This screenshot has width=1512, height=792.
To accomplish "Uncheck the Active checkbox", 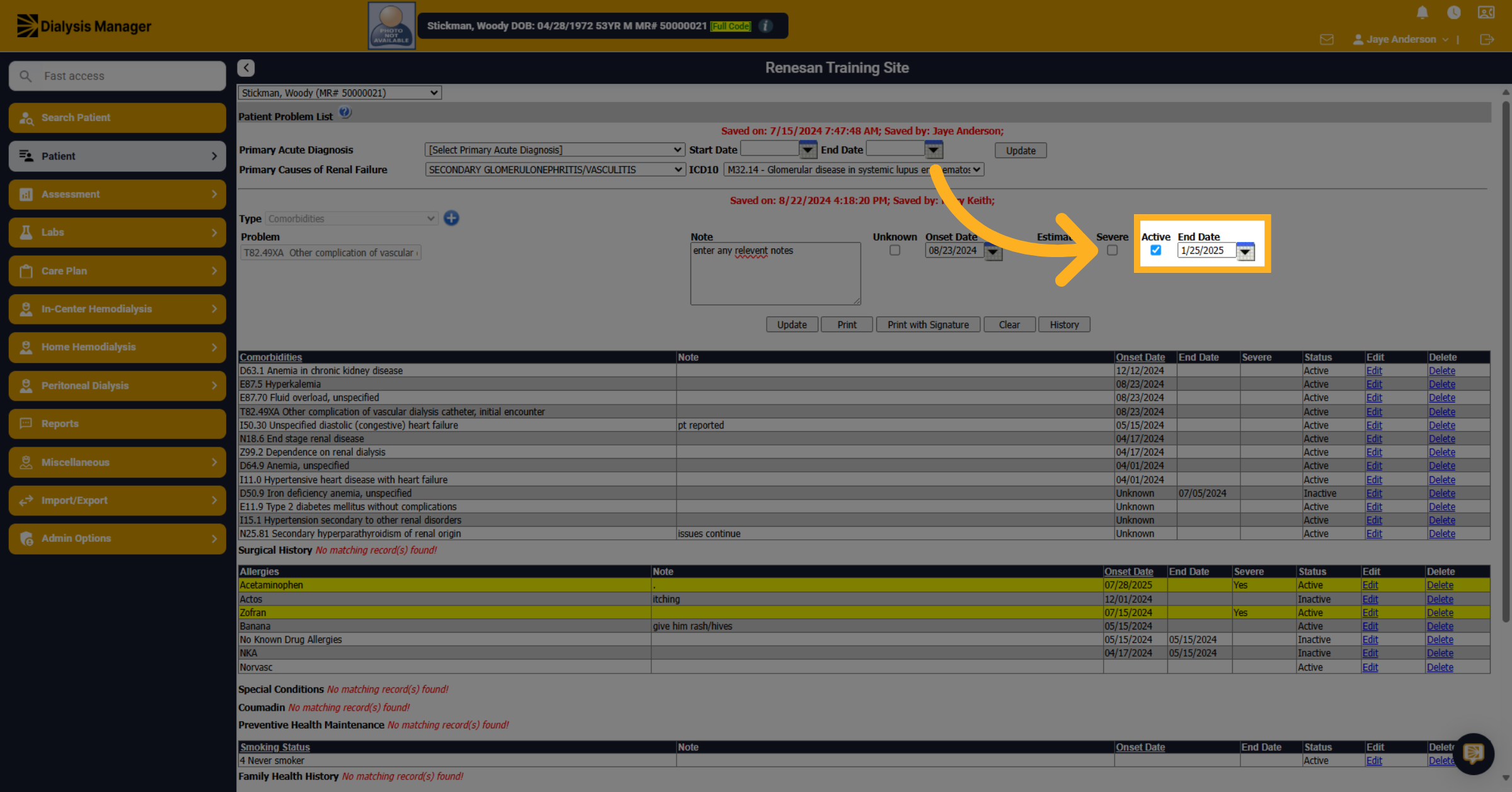I will pyautogui.click(x=1155, y=250).
